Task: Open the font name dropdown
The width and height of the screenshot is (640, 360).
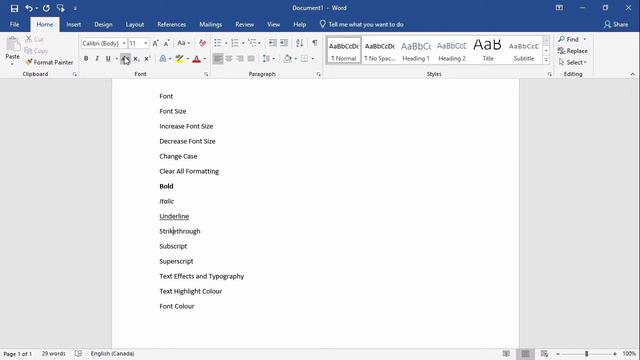Action: (x=124, y=43)
